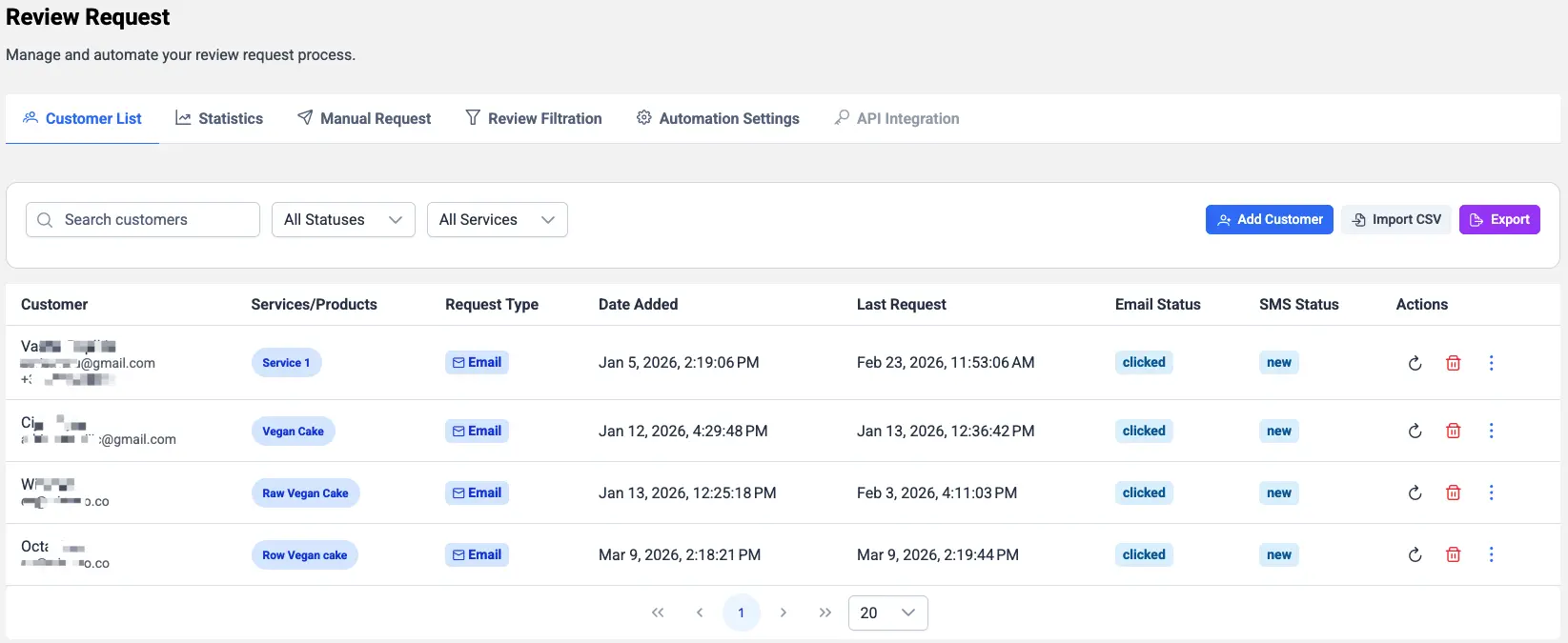Click the search magnifier icon
Screen dimensions: 1568x643
(45, 220)
